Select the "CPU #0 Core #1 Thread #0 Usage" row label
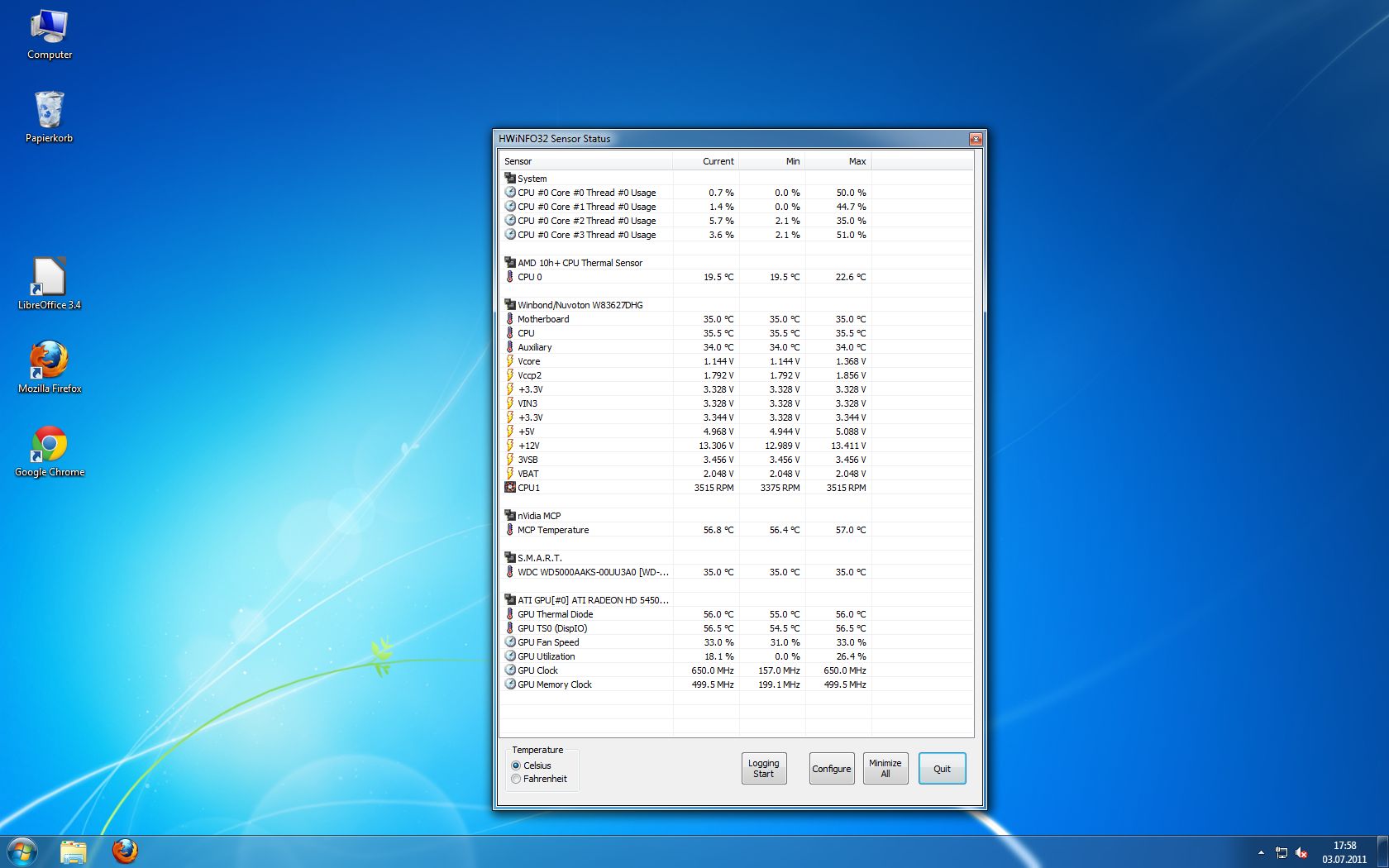The width and height of the screenshot is (1389, 868). coord(587,207)
